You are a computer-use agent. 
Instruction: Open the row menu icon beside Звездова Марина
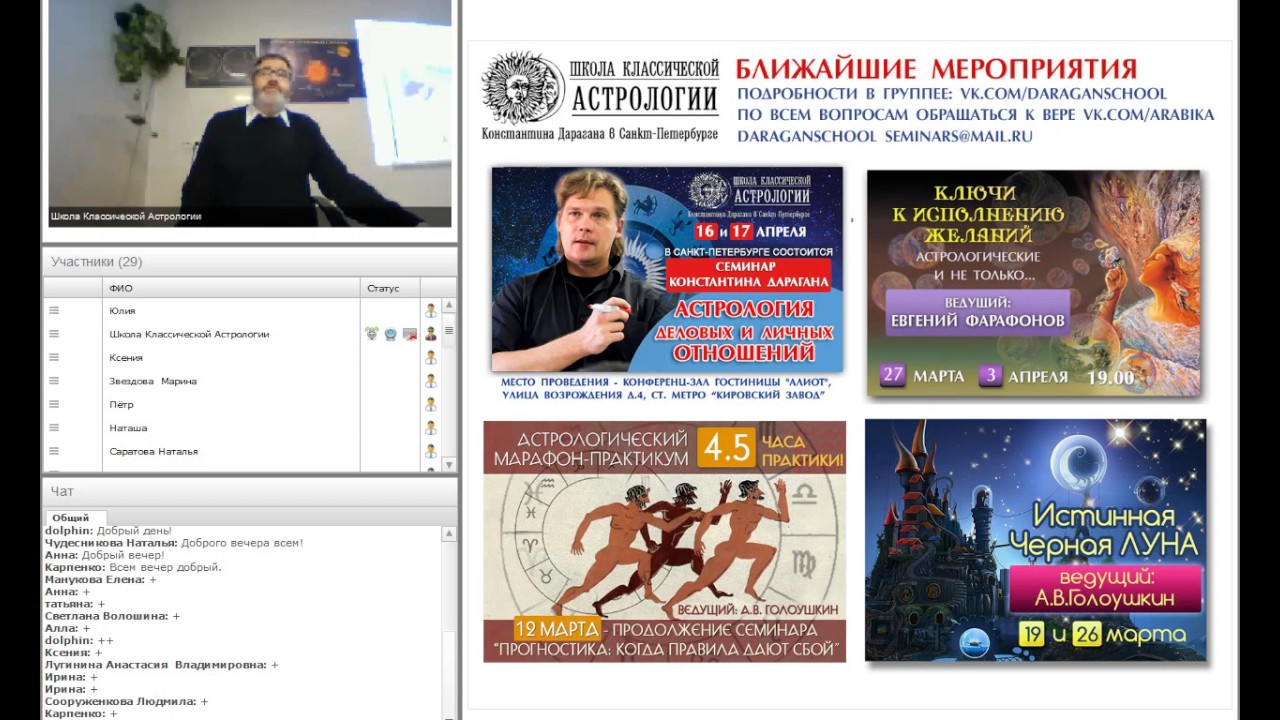coord(54,381)
